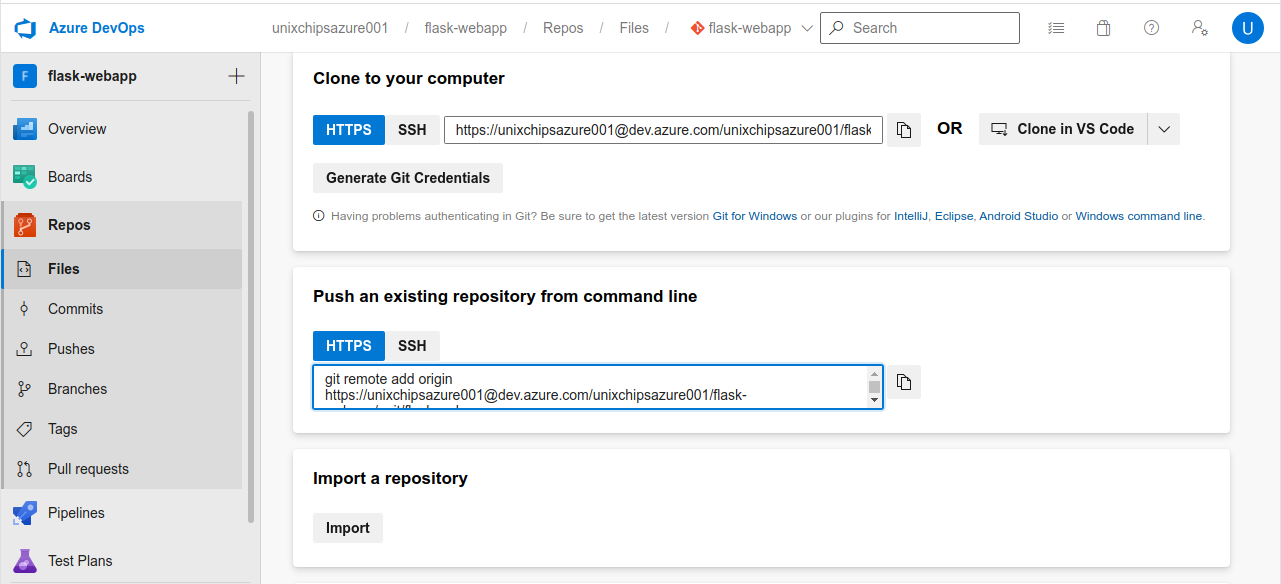
Task: Click the Import button
Action: 348,528
